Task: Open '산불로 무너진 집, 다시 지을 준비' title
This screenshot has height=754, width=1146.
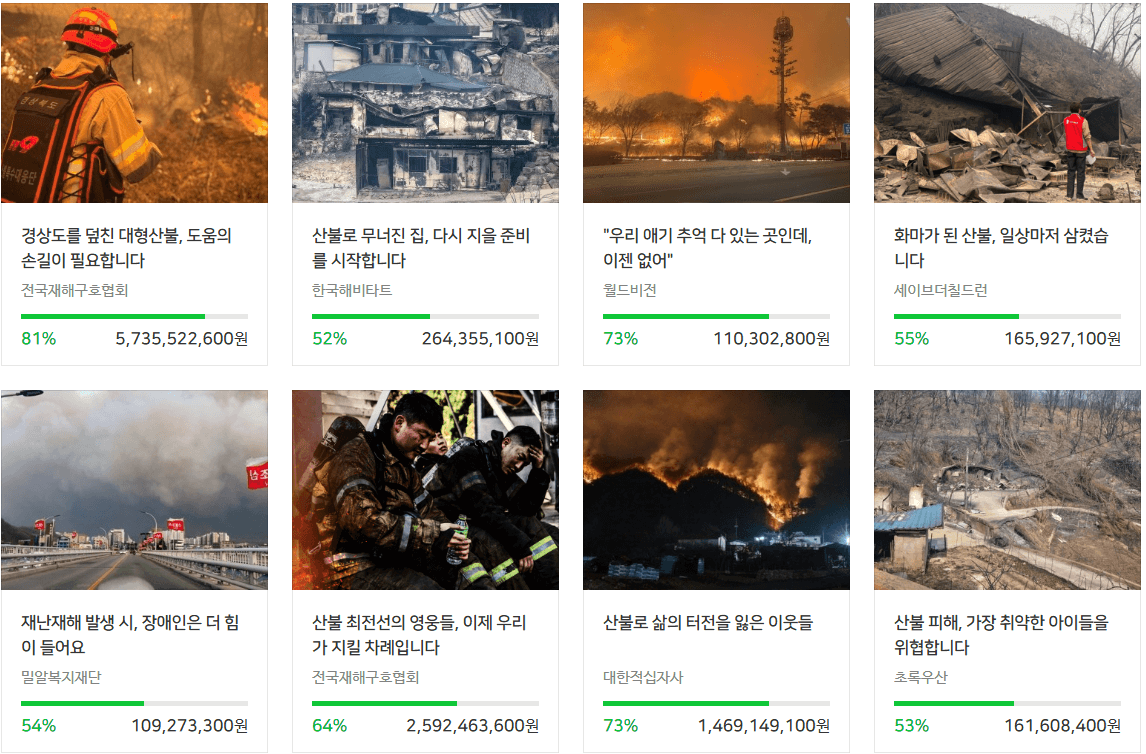Action: pos(421,248)
